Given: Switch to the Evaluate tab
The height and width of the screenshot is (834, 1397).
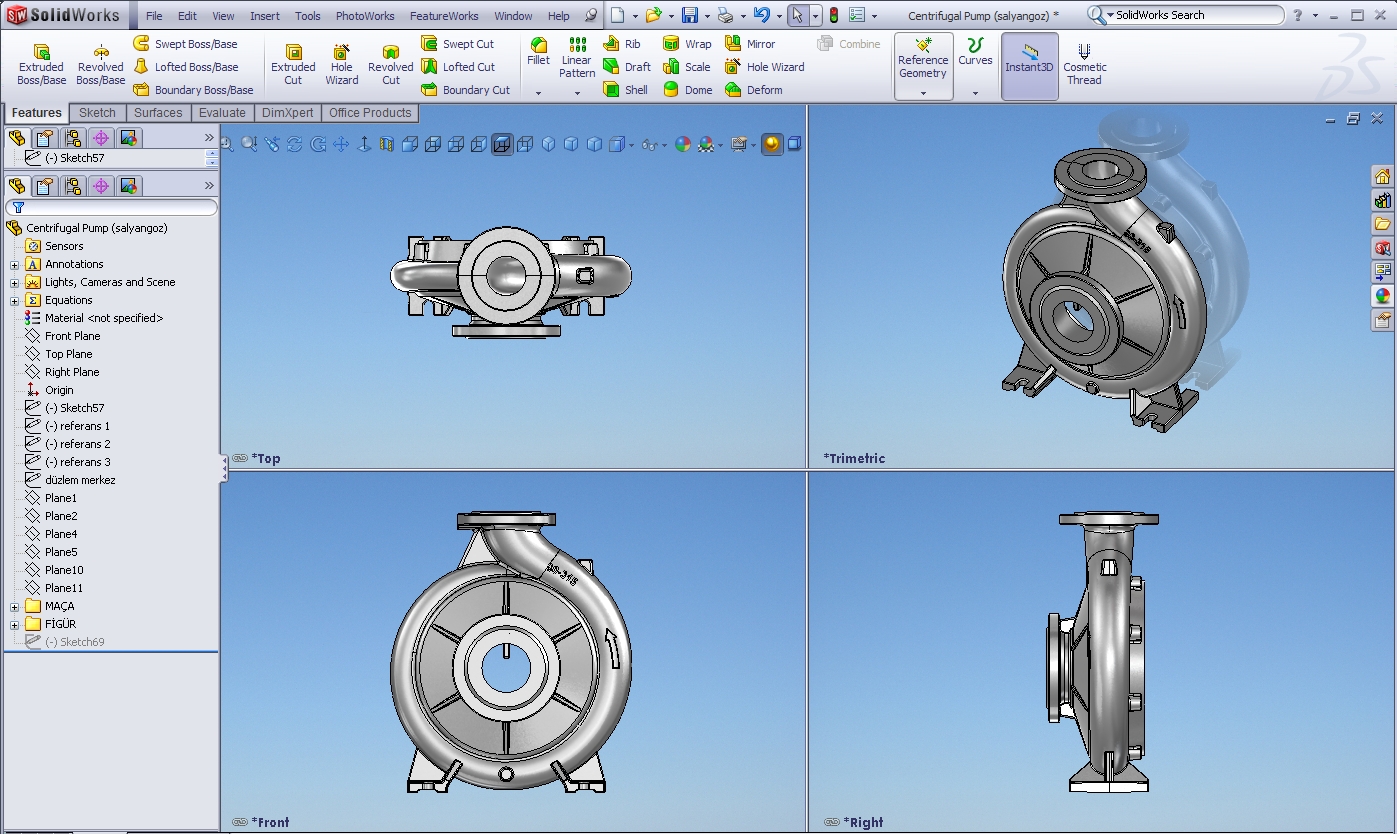Looking at the screenshot, I should tap(222, 113).
